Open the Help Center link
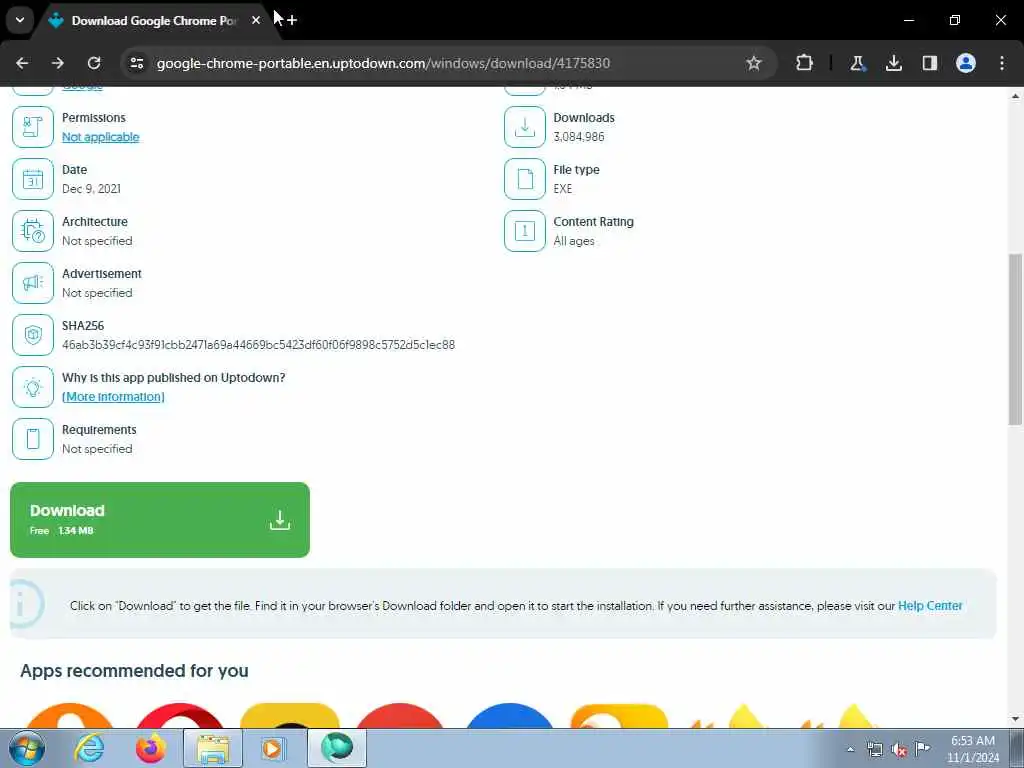Viewport: 1024px width, 768px height. 930,606
